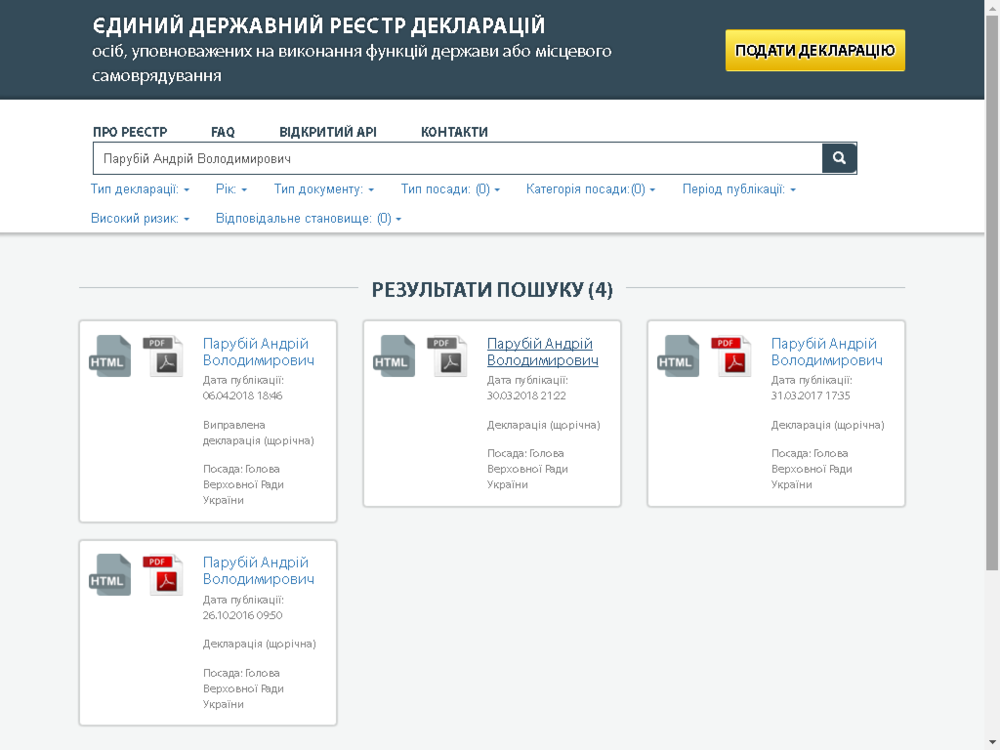Viewport: 1000px width, 750px height.
Task: Click the magnifying glass search button
Action: (839, 158)
